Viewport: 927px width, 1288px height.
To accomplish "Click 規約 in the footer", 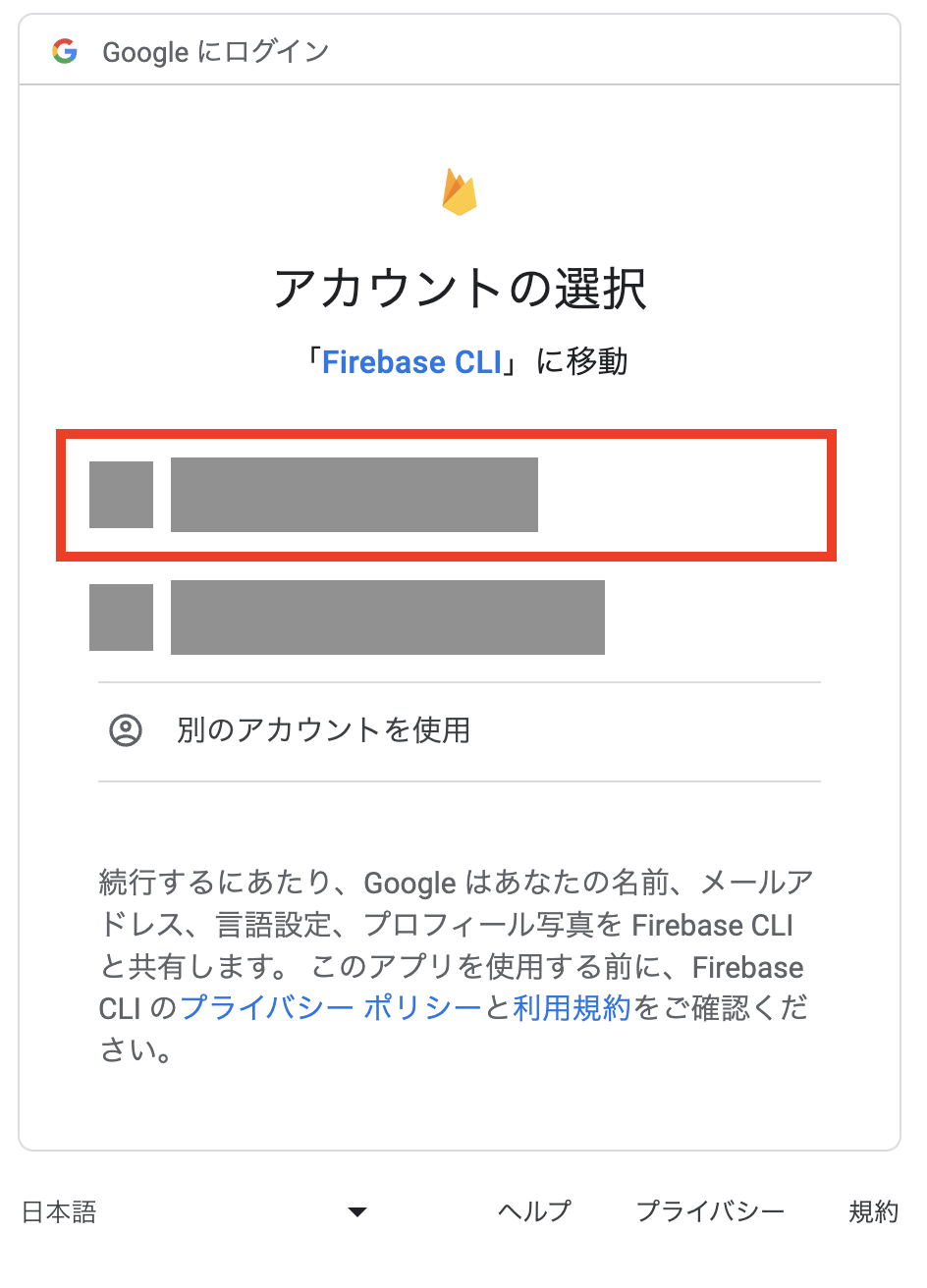I will click(x=874, y=1212).
